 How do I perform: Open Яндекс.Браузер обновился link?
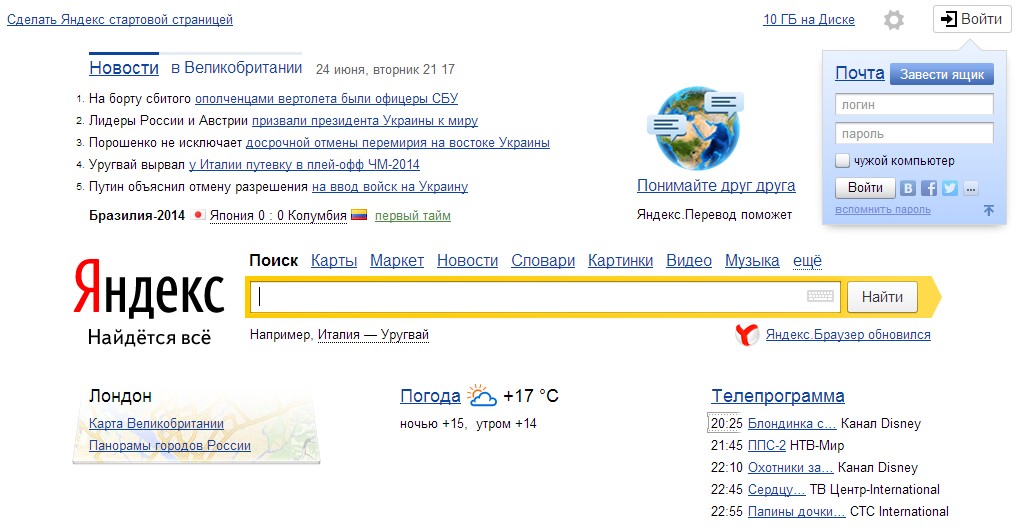point(848,335)
